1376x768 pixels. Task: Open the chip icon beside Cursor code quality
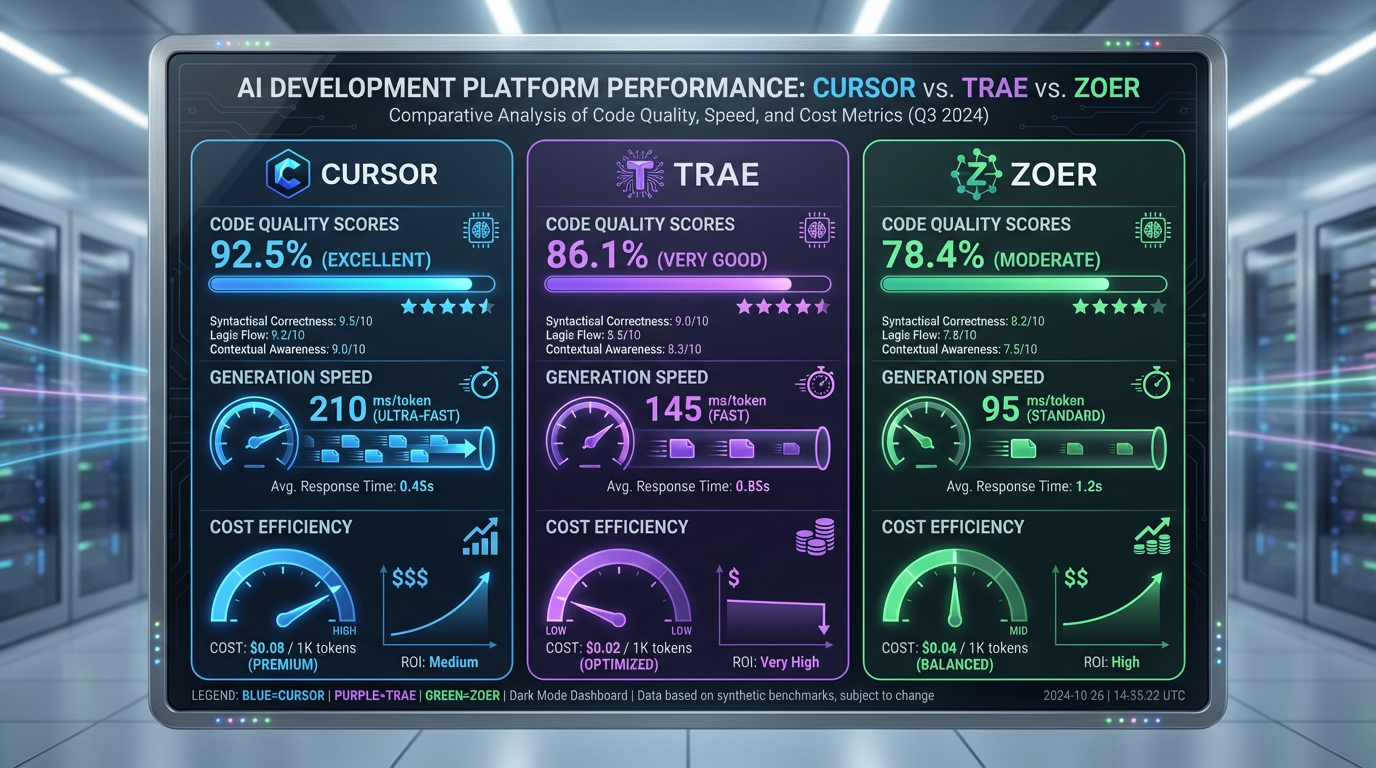480,229
